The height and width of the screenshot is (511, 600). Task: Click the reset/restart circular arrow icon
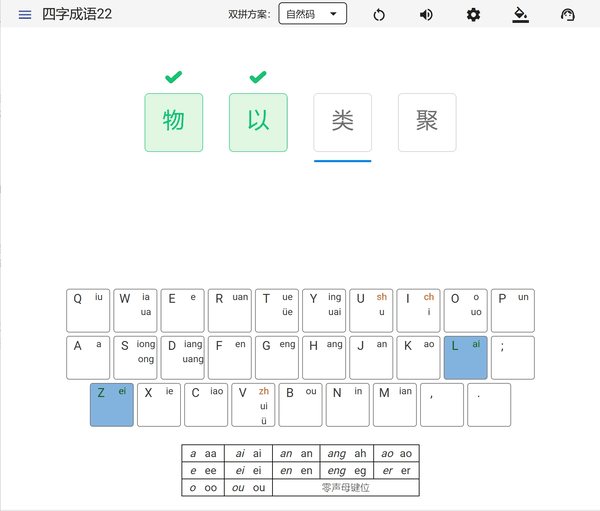pyautogui.click(x=379, y=14)
